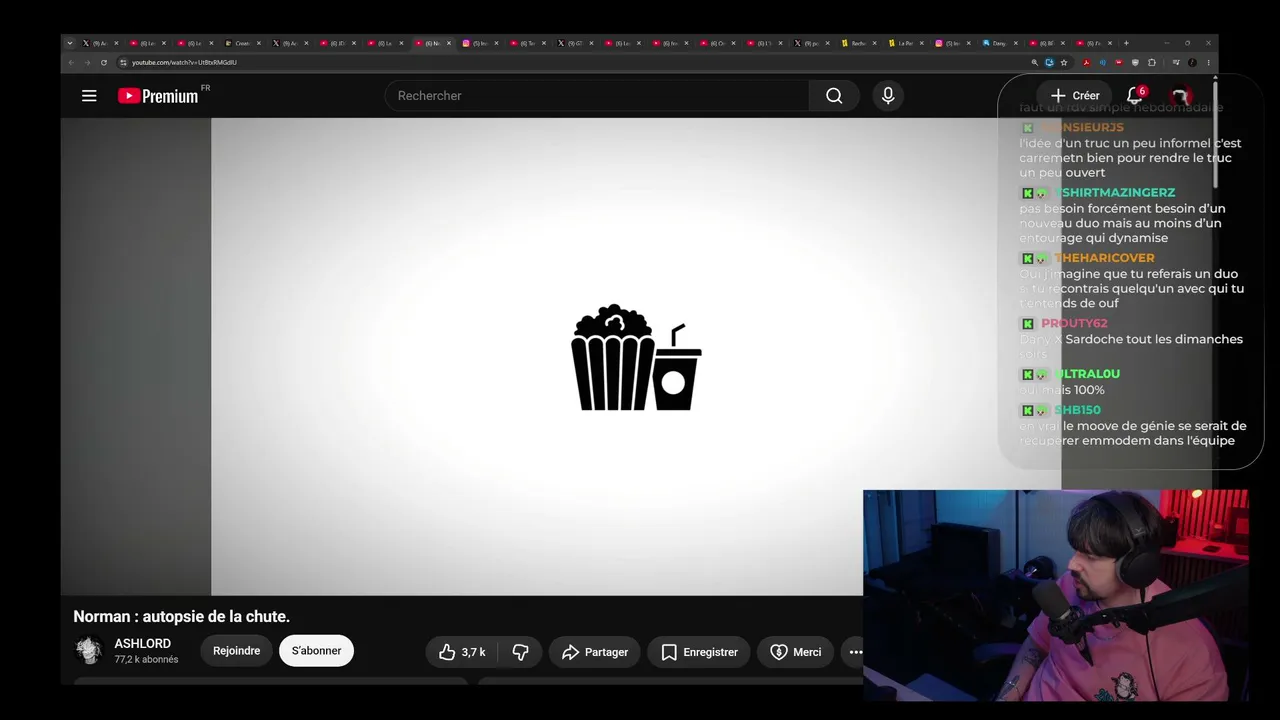Open more actions three-dot menu under video
The image size is (1280, 720).
point(855,652)
